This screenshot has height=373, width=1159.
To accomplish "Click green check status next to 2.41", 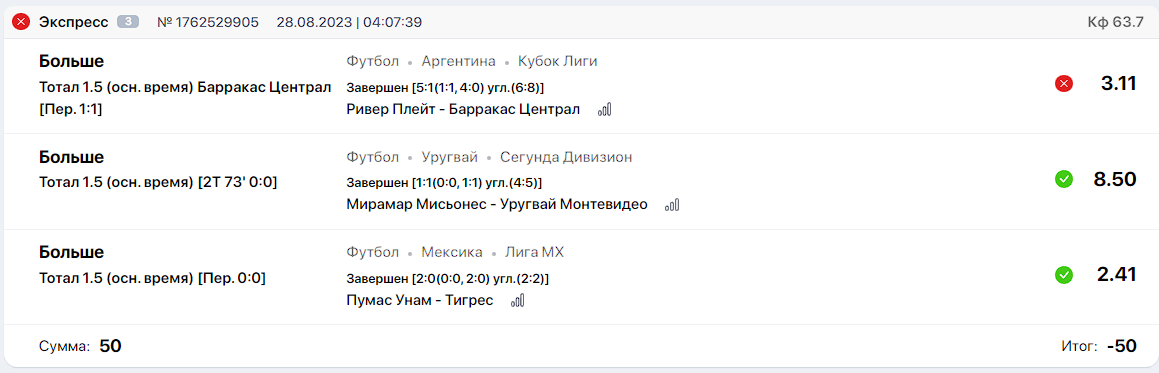I will [x=1064, y=275].
